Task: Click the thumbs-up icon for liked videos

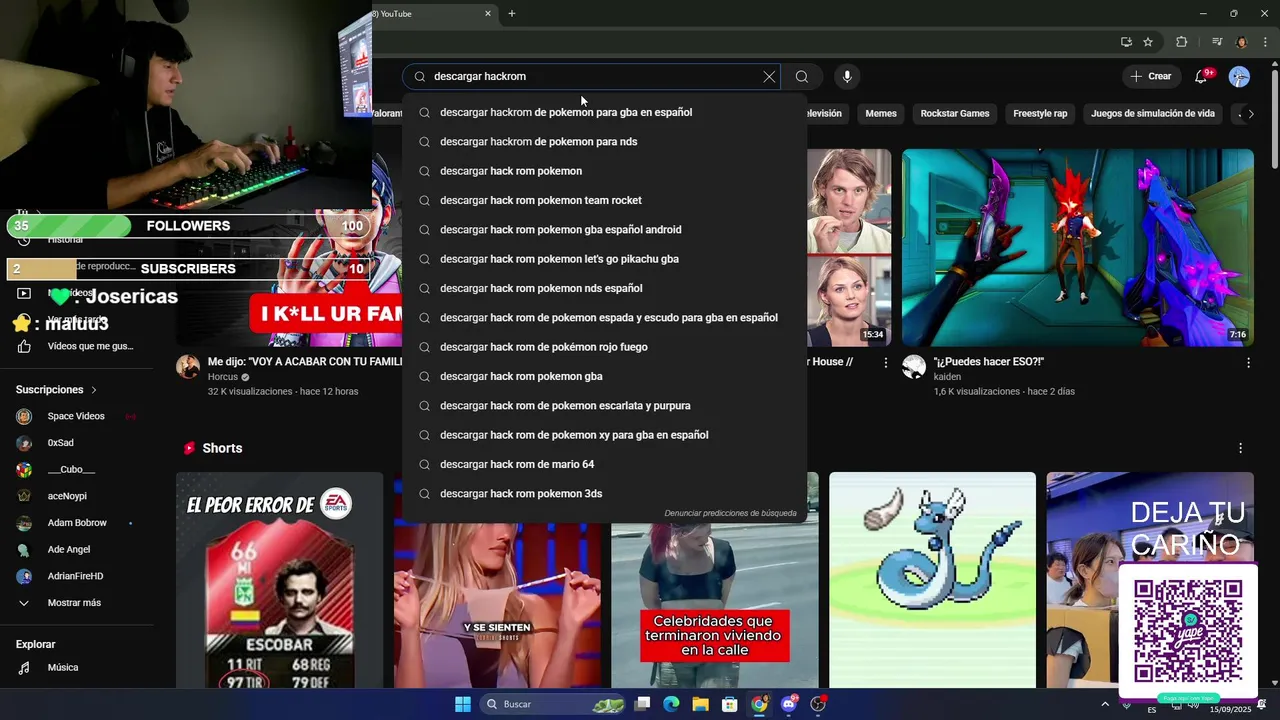Action: [x=24, y=346]
